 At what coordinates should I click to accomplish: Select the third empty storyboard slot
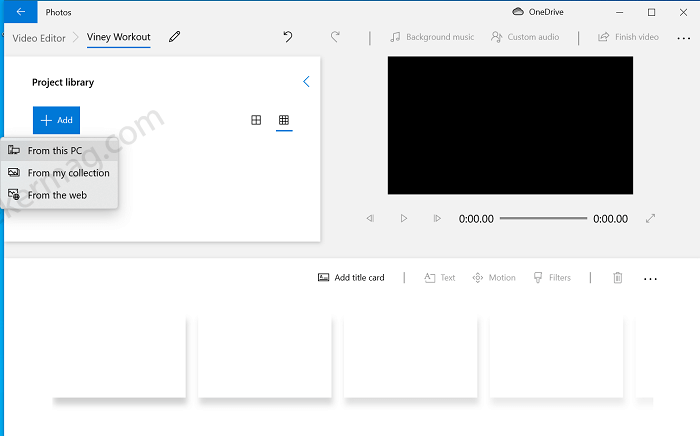coord(411,357)
